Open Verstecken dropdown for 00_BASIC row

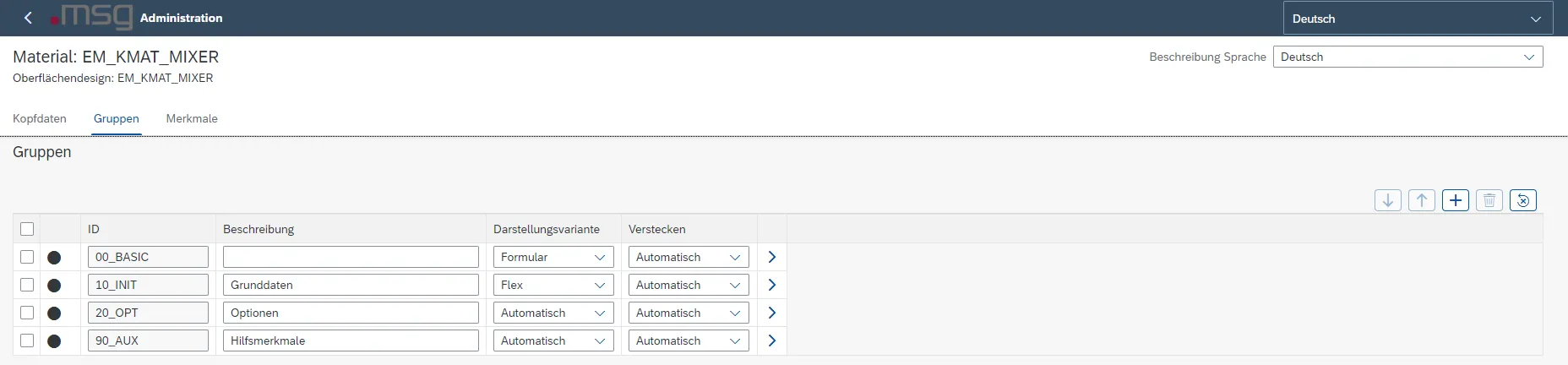(x=689, y=257)
